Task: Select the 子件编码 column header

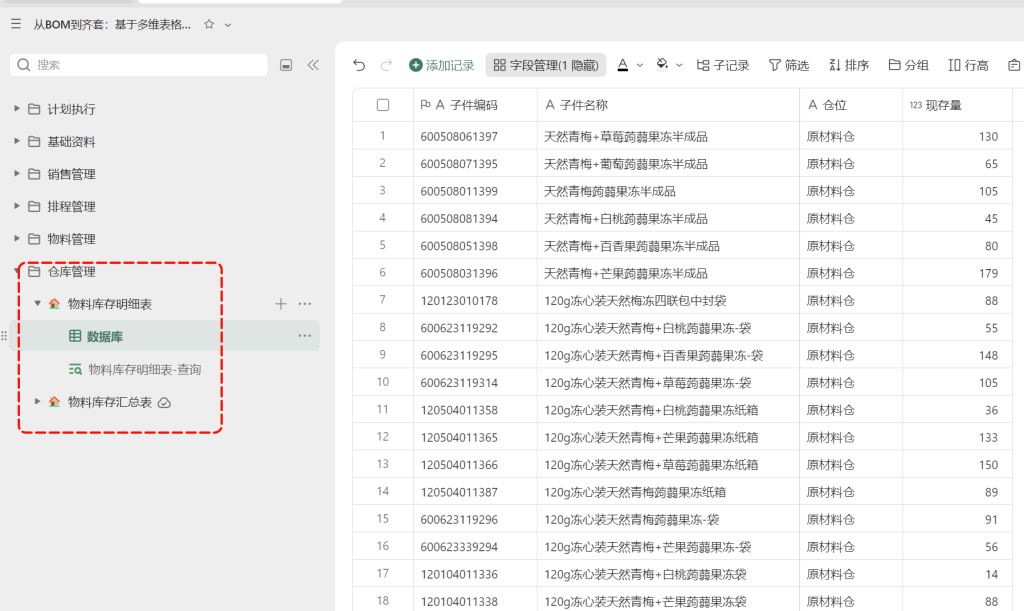Action: [475, 105]
